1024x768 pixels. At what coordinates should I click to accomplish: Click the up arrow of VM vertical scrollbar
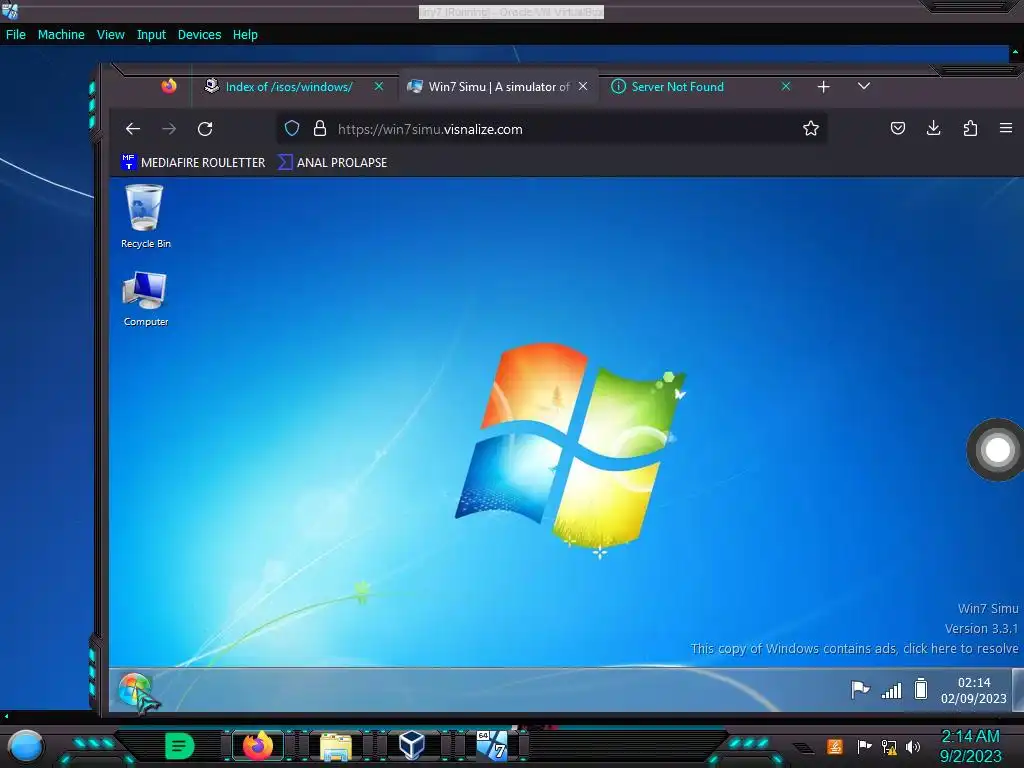(1016, 52)
